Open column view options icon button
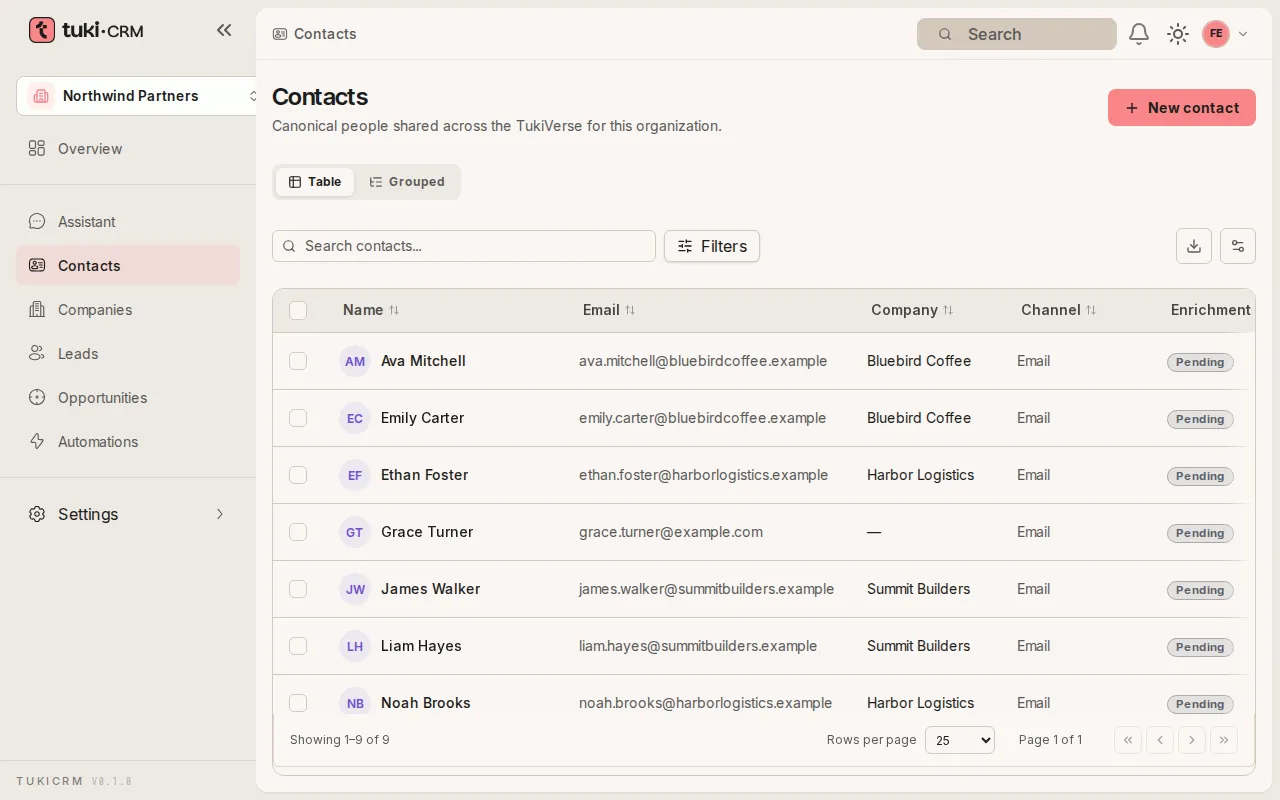This screenshot has width=1280, height=800. (1238, 246)
